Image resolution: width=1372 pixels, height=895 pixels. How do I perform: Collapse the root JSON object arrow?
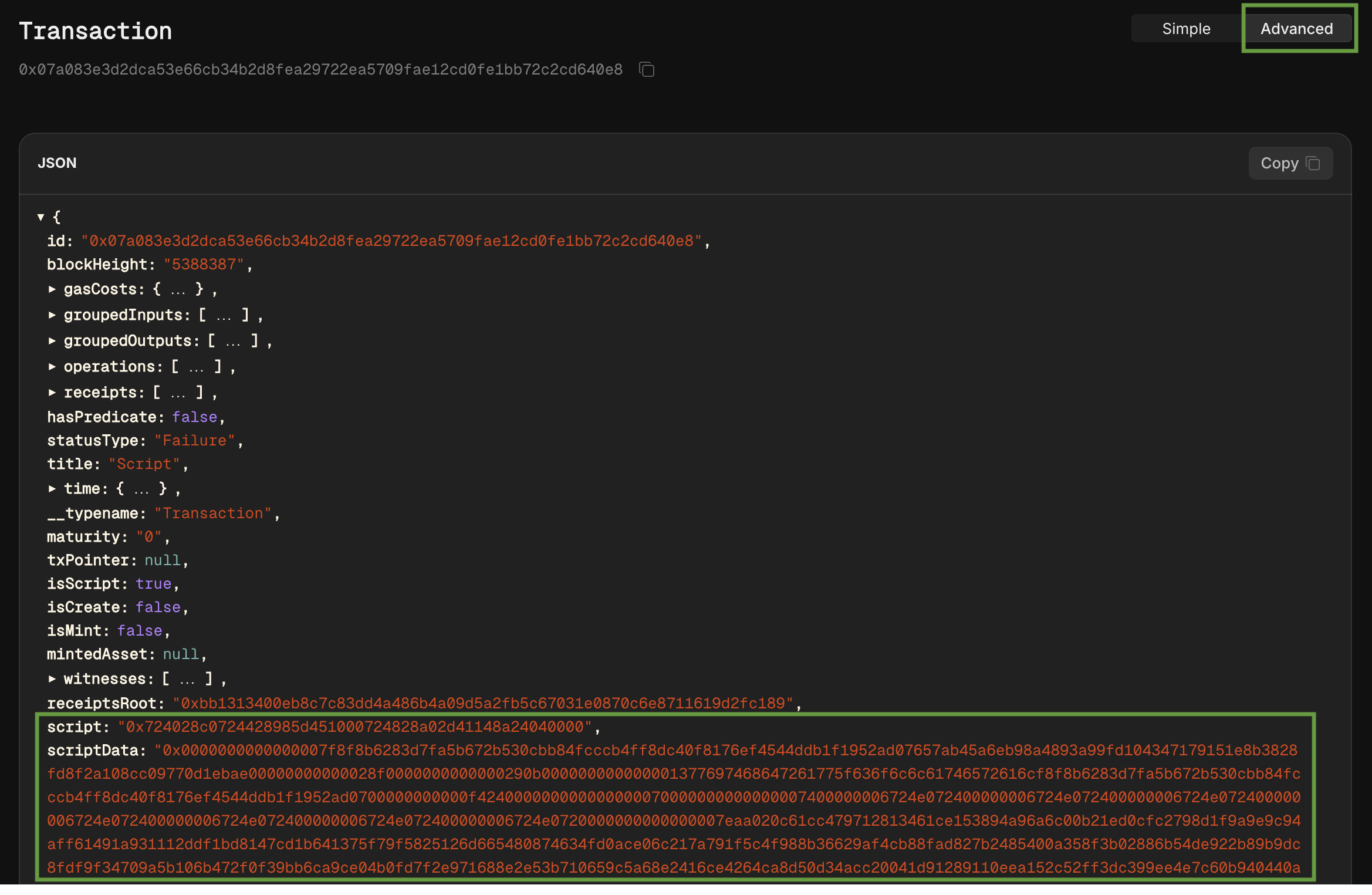(x=40, y=217)
